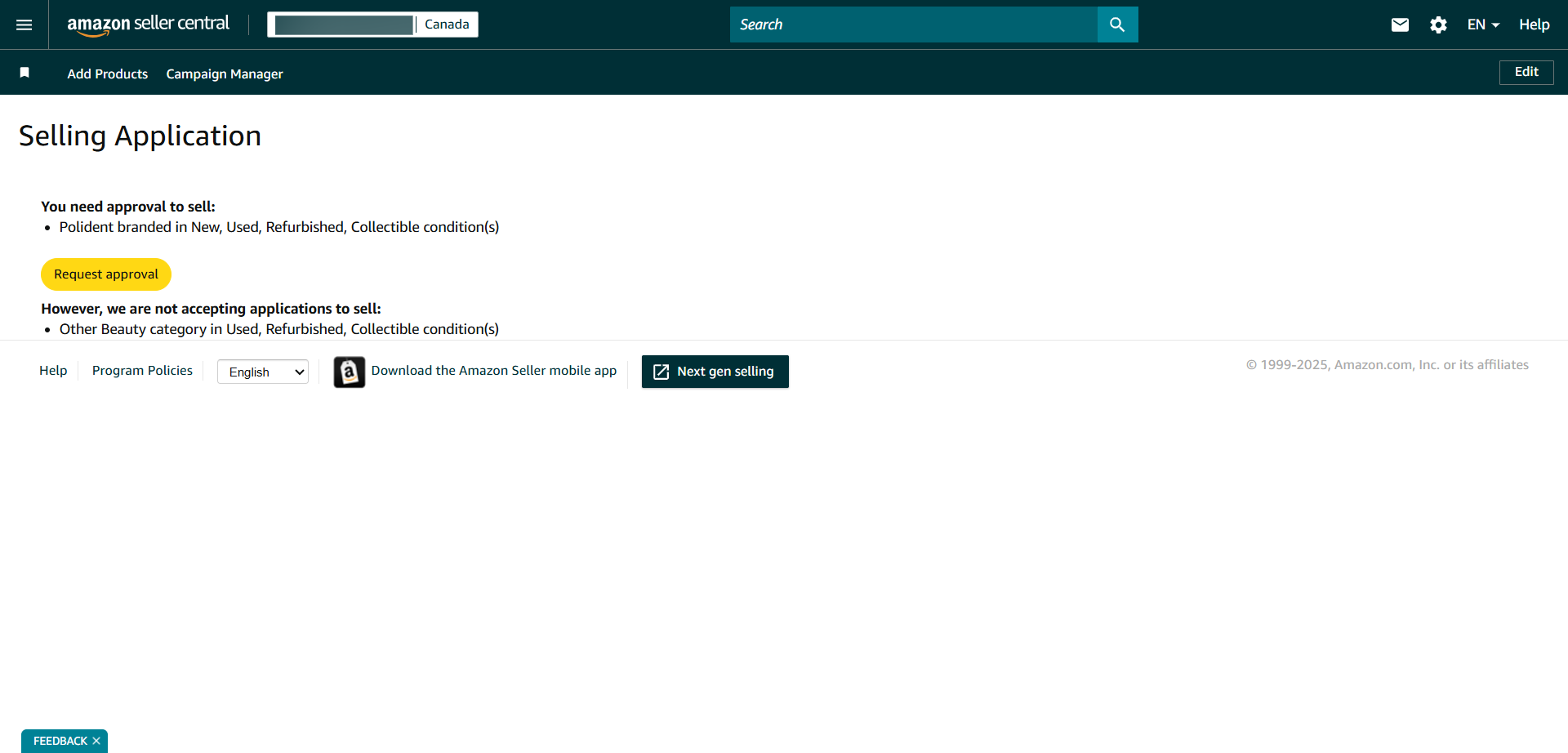The height and width of the screenshot is (753, 1568).
Task: Open the settings gear icon
Action: [x=1438, y=25]
